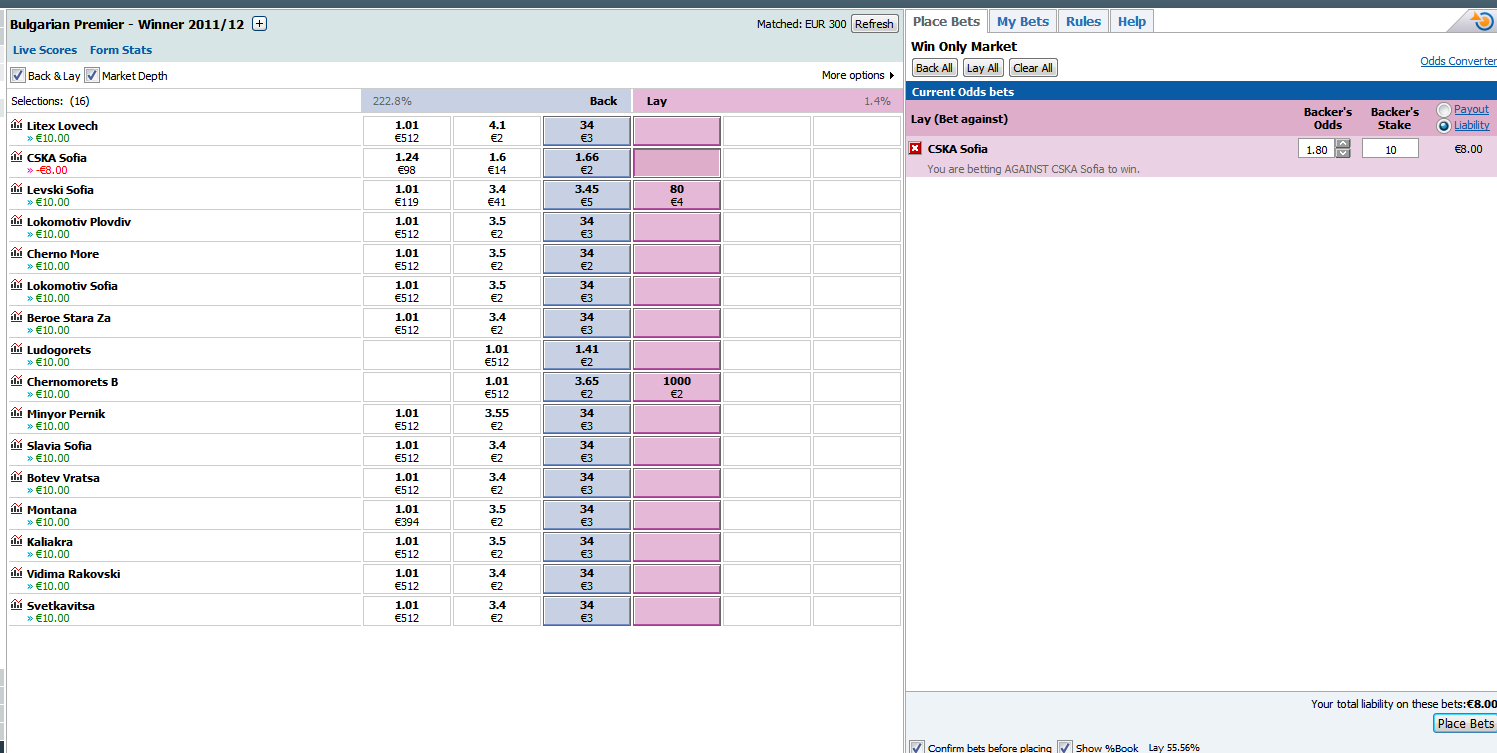
Task: Switch to the My Bets tab
Action: point(1022,21)
